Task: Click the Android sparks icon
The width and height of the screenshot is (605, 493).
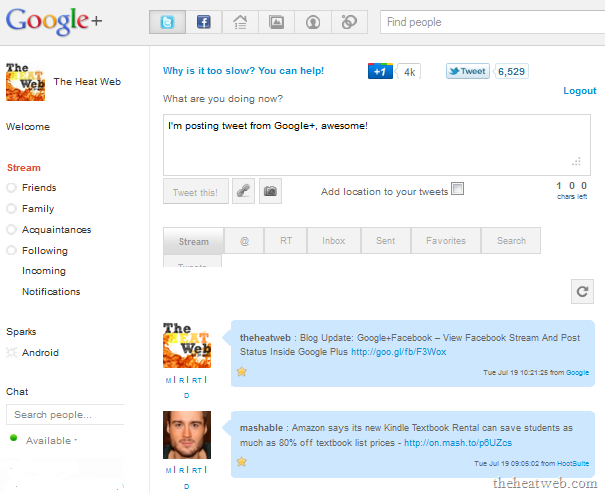Action: pyautogui.click(x=12, y=352)
